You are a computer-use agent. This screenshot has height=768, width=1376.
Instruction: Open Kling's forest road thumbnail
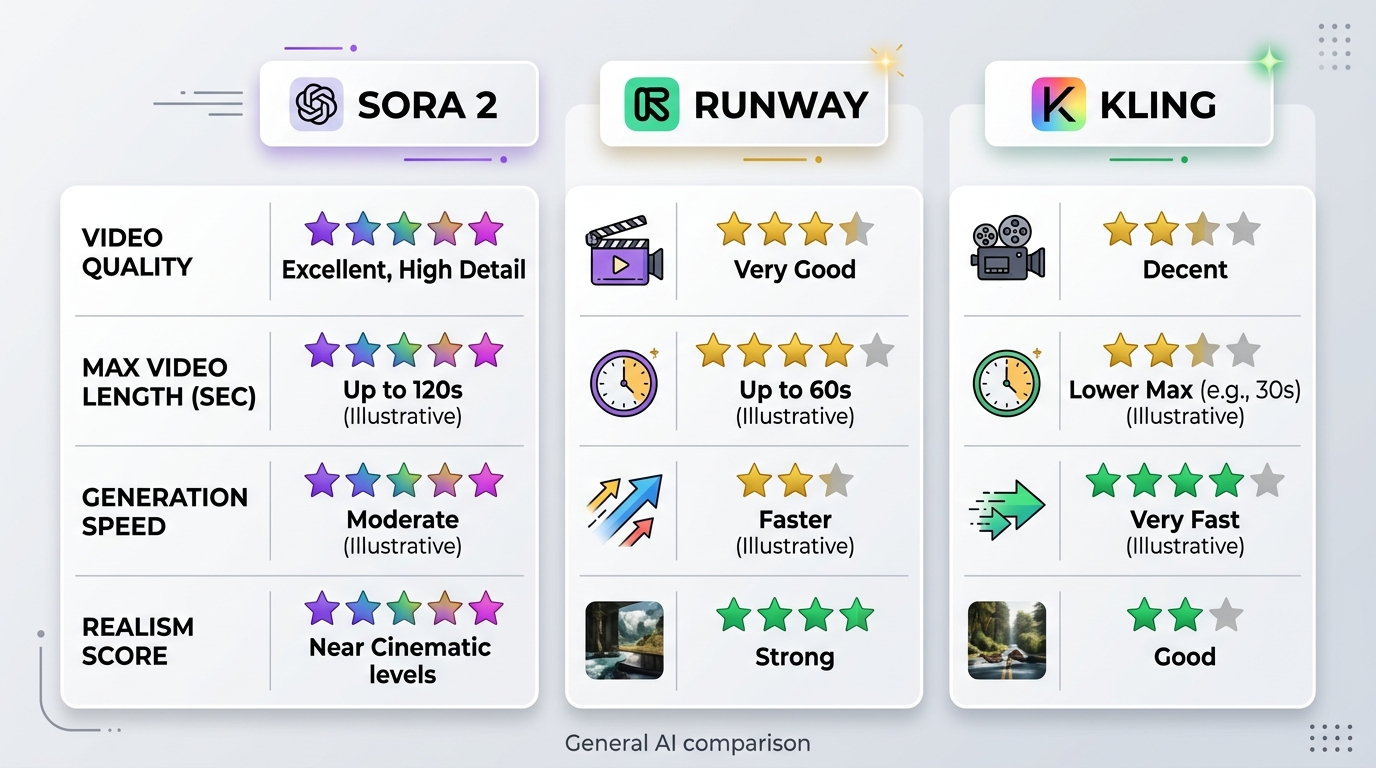click(1007, 641)
